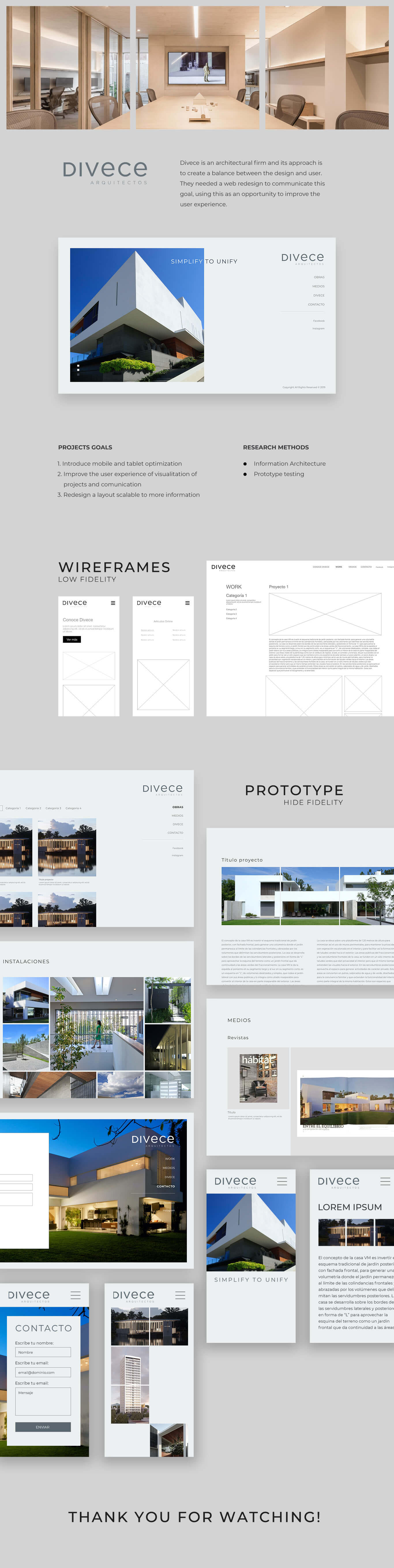Open hamburger menu in Conoce Divece wireframe

tap(113, 603)
